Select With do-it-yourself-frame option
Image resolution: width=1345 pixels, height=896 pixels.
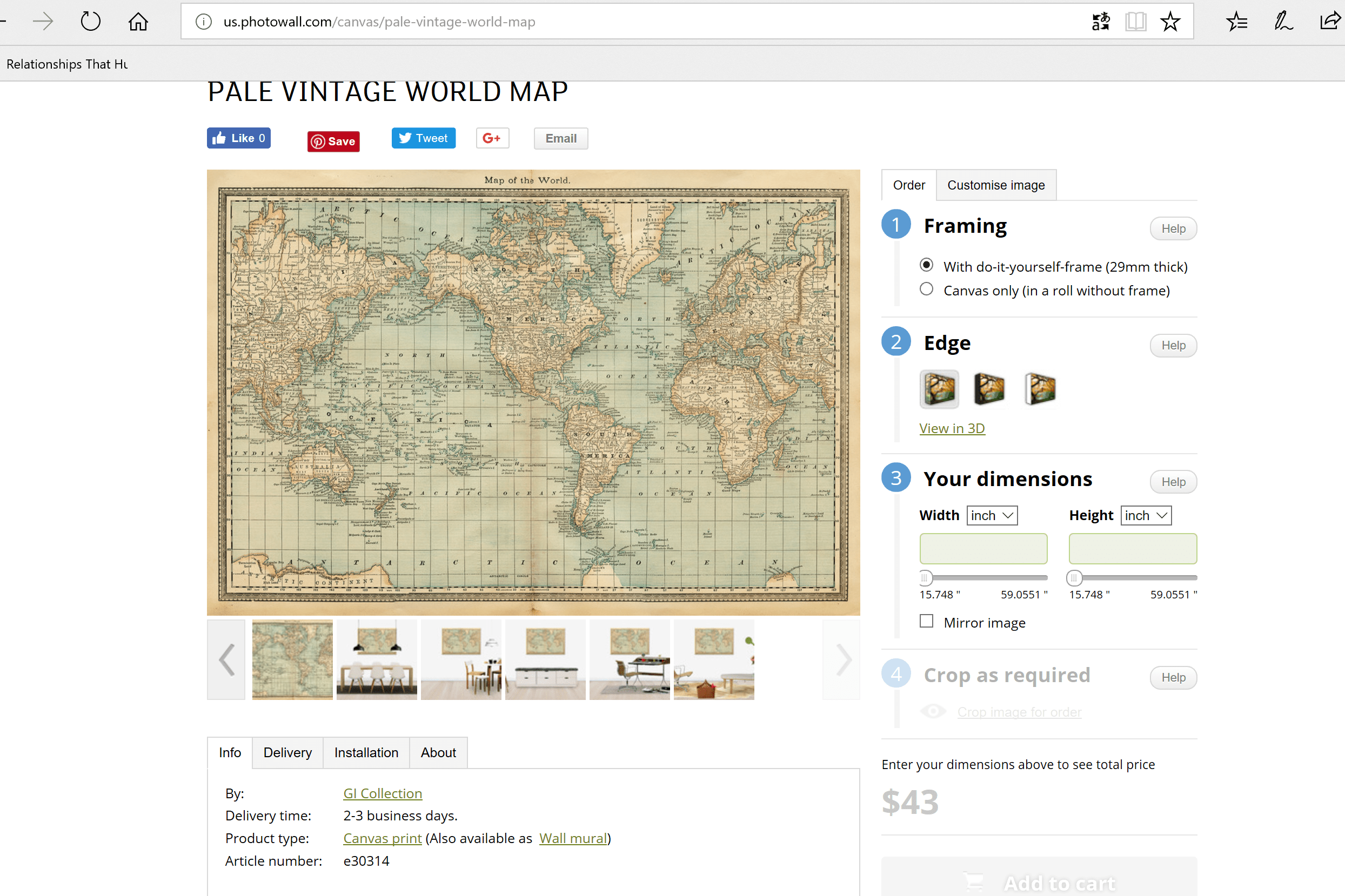click(x=927, y=265)
